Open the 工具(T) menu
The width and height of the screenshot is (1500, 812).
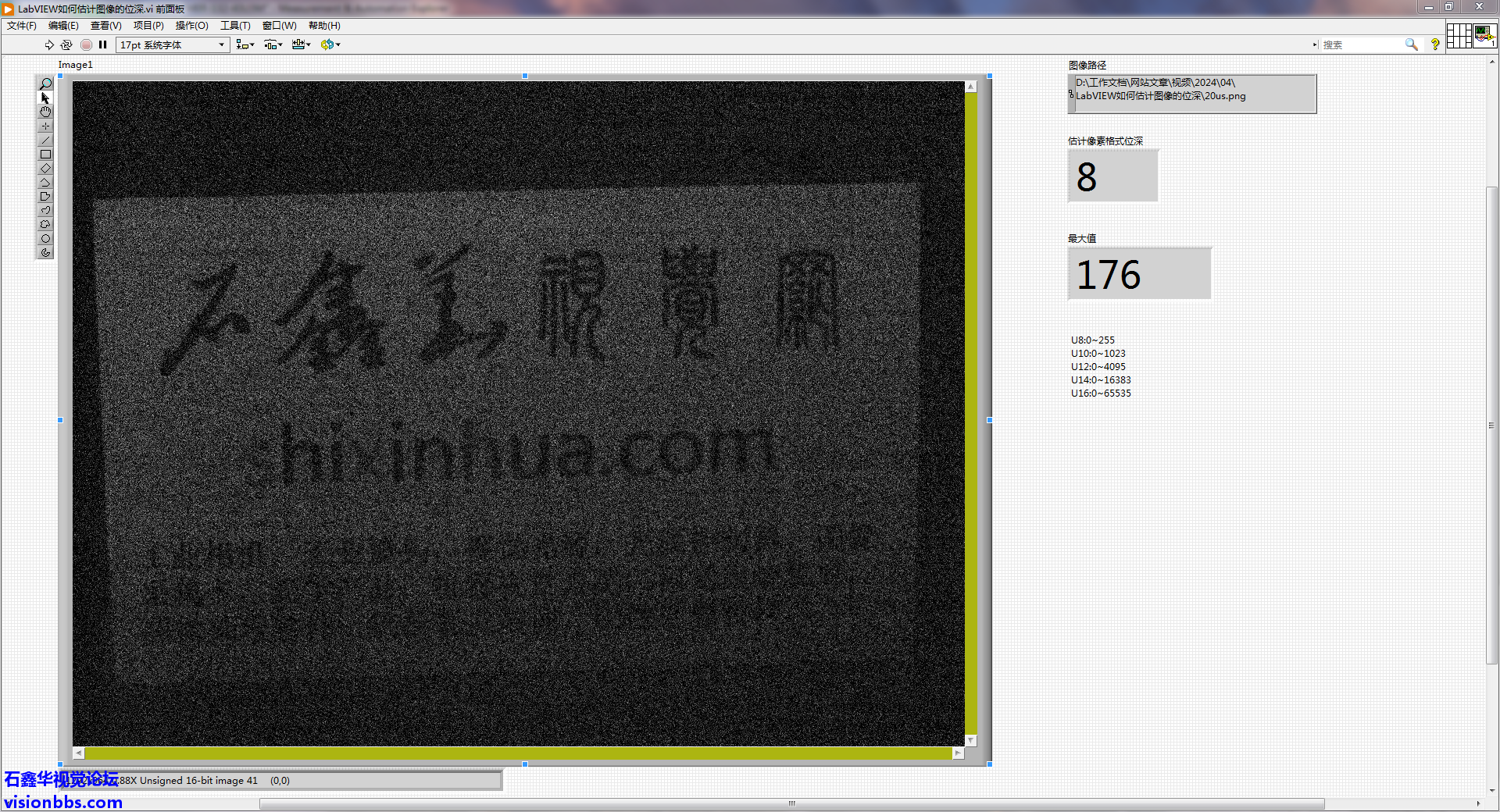click(235, 26)
